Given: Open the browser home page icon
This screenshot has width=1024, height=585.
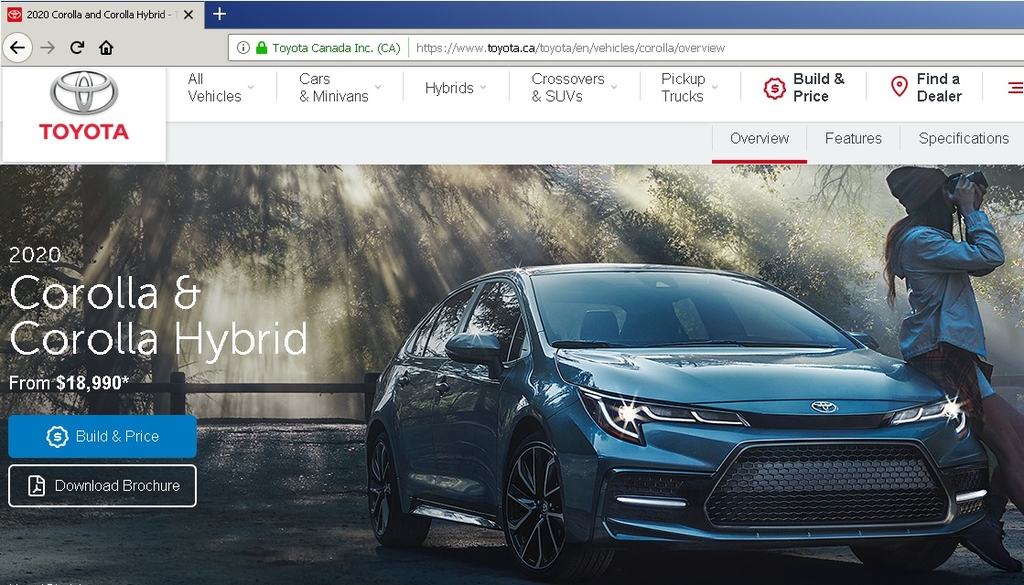Looking at the screenshot, I should (106, 48).
